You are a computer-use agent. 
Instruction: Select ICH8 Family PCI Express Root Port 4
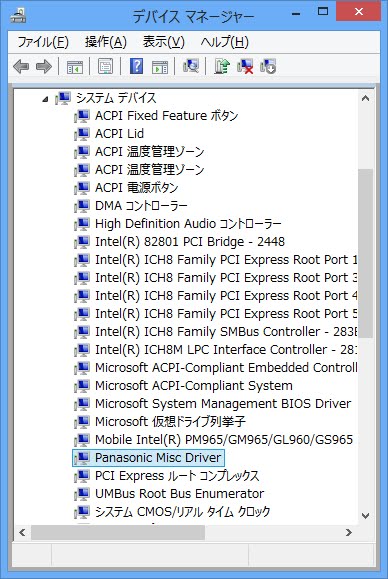point(226,296)
